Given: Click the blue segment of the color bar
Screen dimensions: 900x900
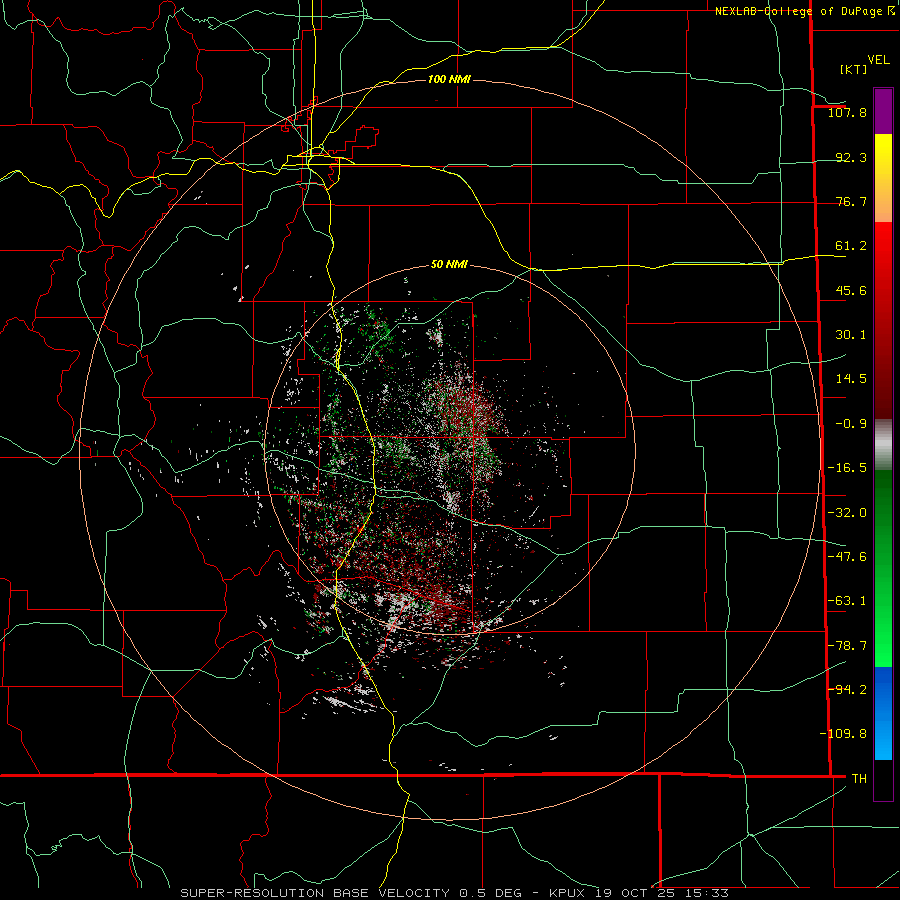Looking at the screenshot, I should (883, 713).
